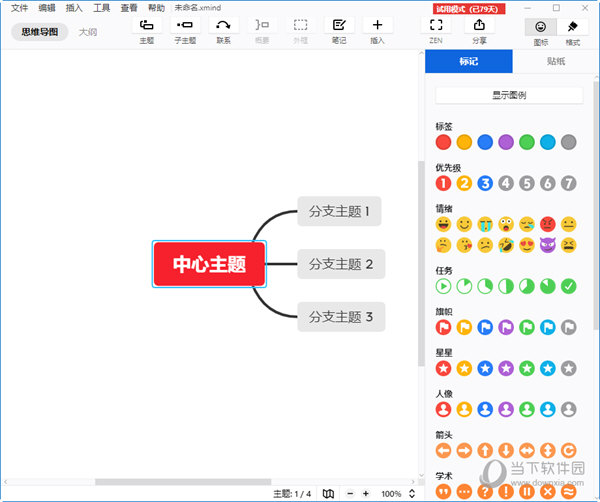Create a relationship with 联系 tool

click(223, 31)
